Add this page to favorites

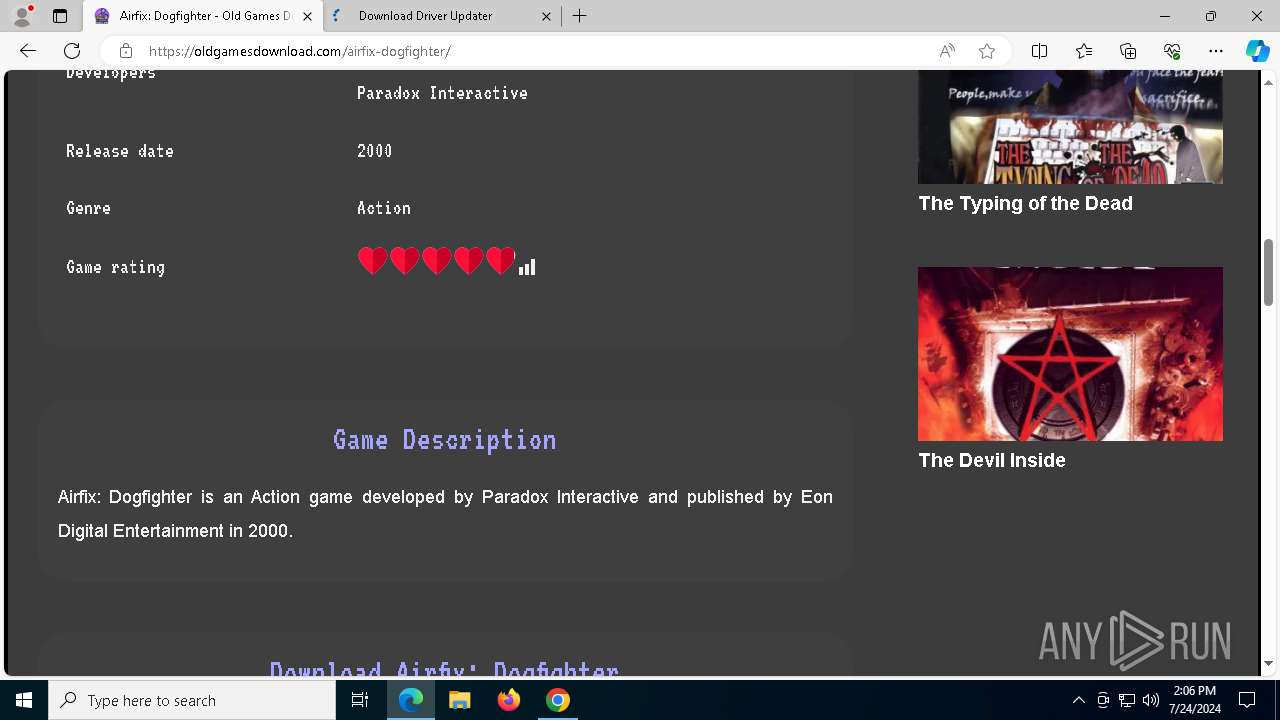987,51
